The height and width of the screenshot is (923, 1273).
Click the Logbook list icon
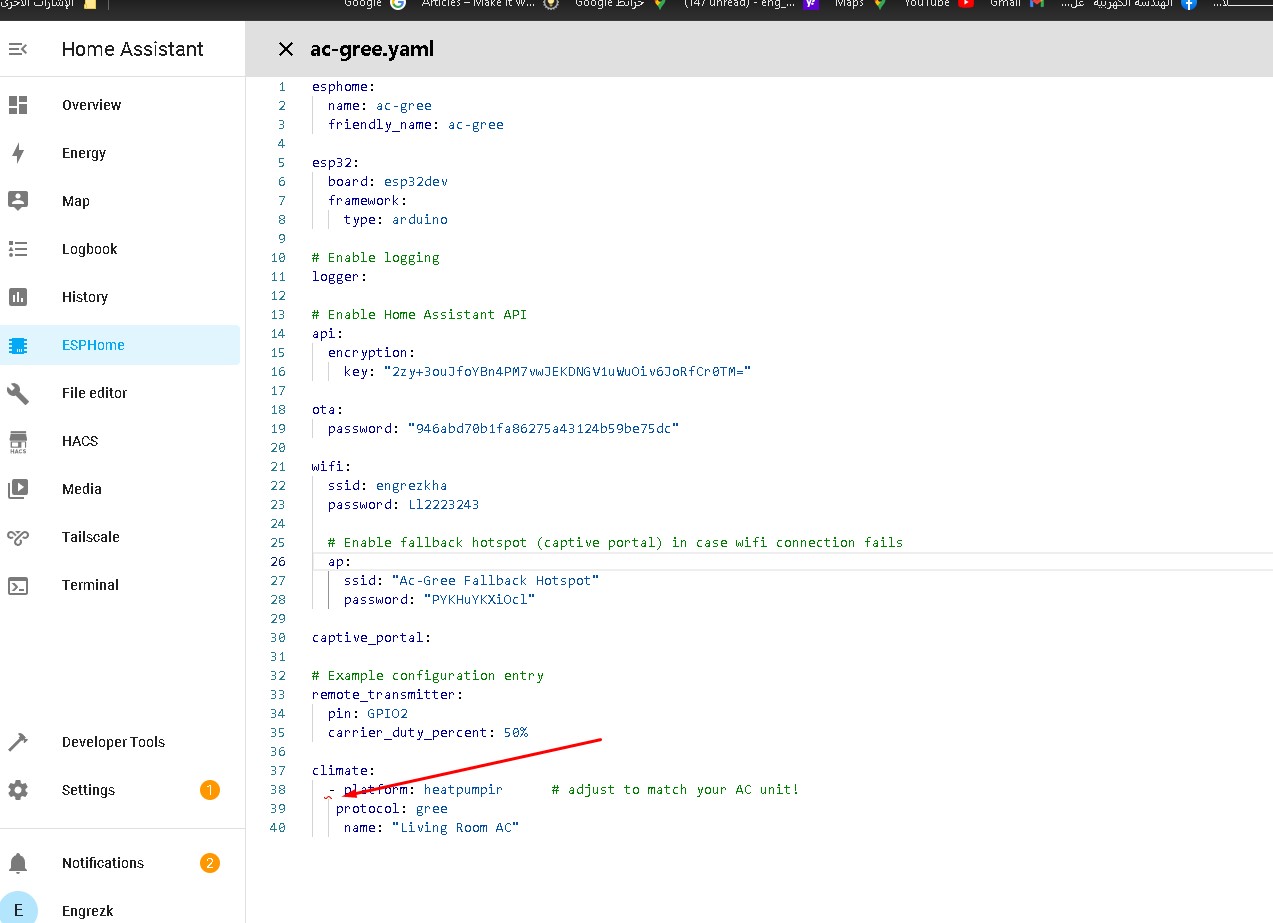[18, 249]
